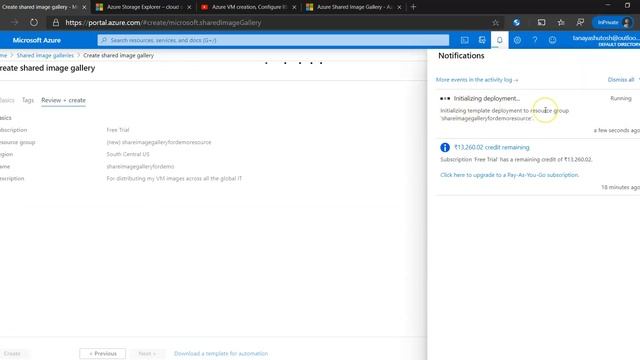Close the Azure VM creation tab
The height and width of the screenshot is (360, 640).
tap(294, 7)
